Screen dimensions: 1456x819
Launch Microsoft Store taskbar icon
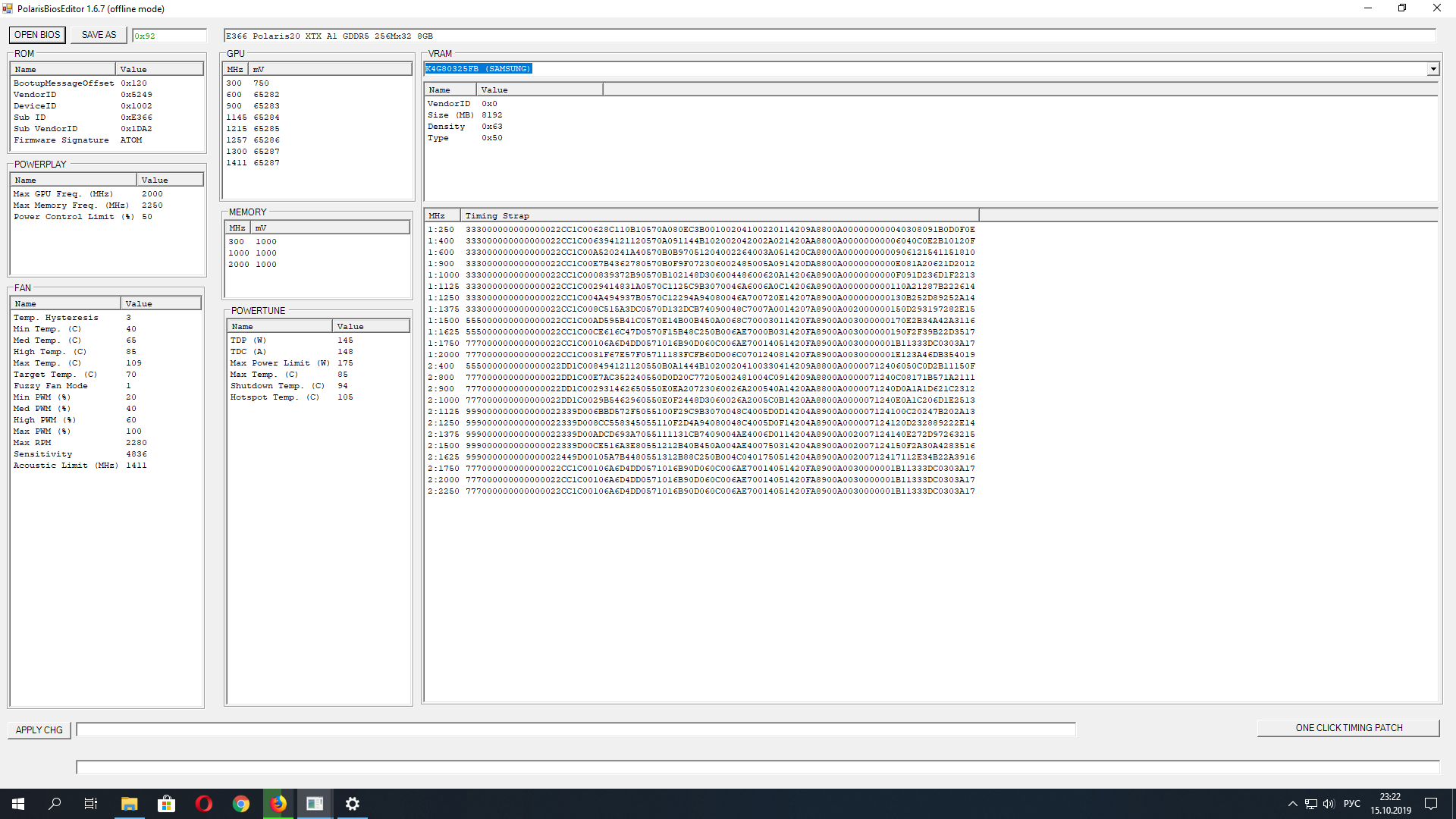166,804
